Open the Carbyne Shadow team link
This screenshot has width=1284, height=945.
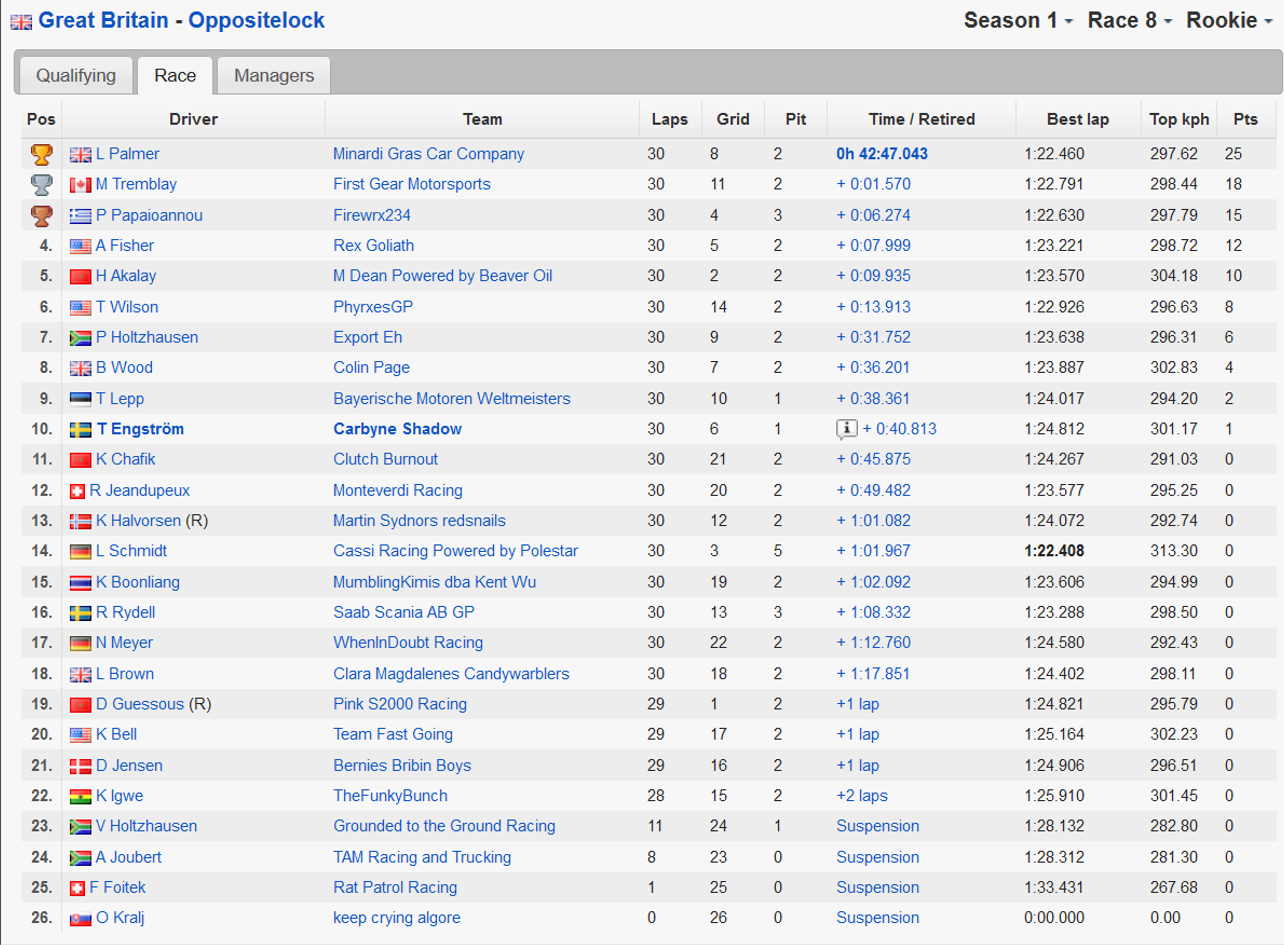398,429
